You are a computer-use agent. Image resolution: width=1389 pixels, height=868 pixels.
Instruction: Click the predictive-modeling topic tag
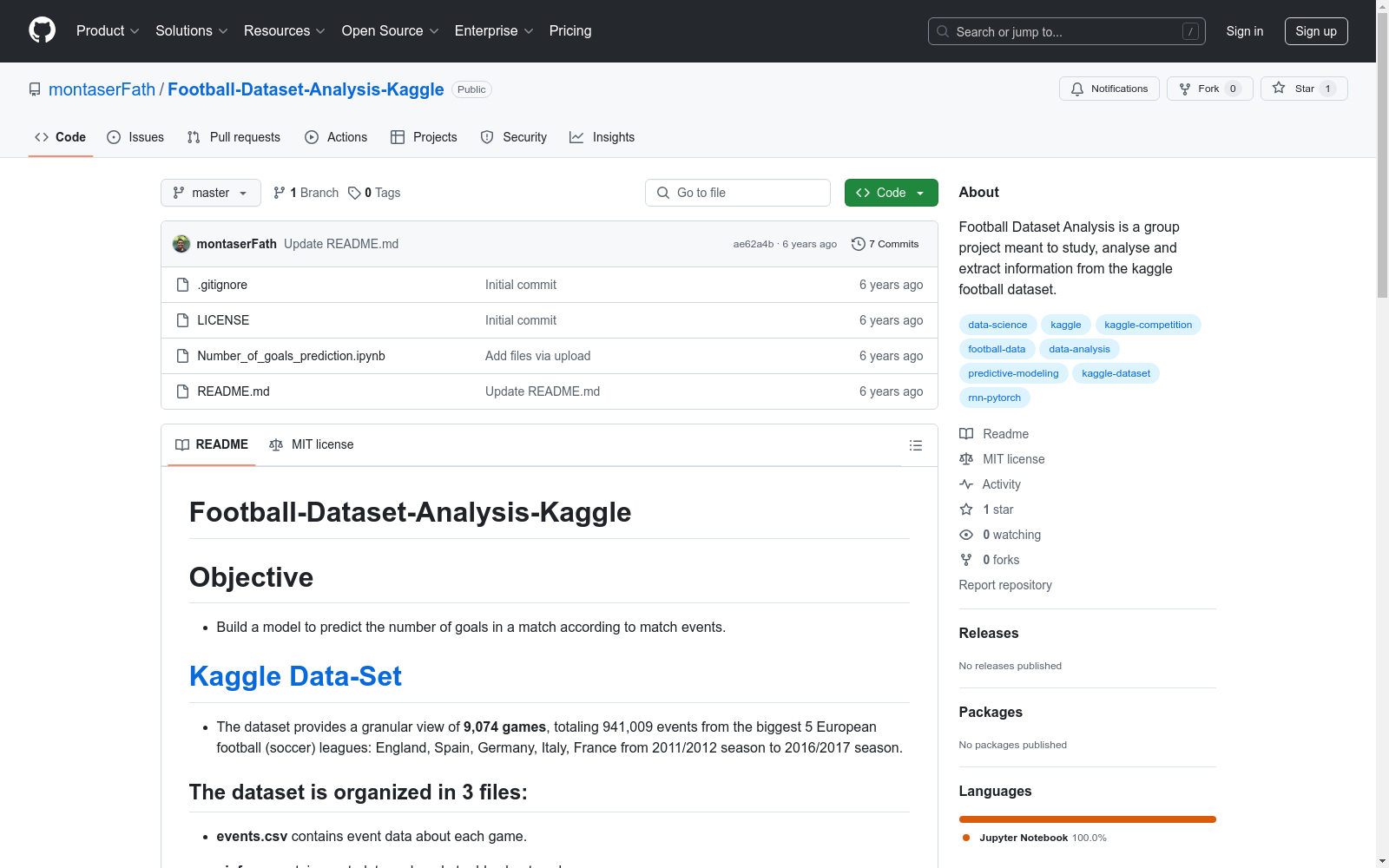pos(1013,373)
